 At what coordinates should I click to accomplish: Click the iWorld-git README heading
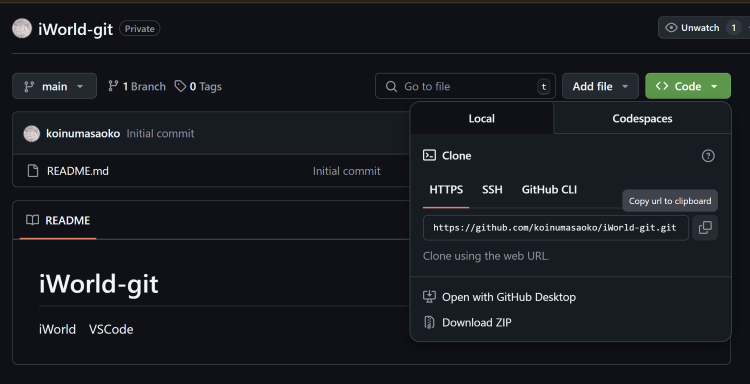click(99, 285)
